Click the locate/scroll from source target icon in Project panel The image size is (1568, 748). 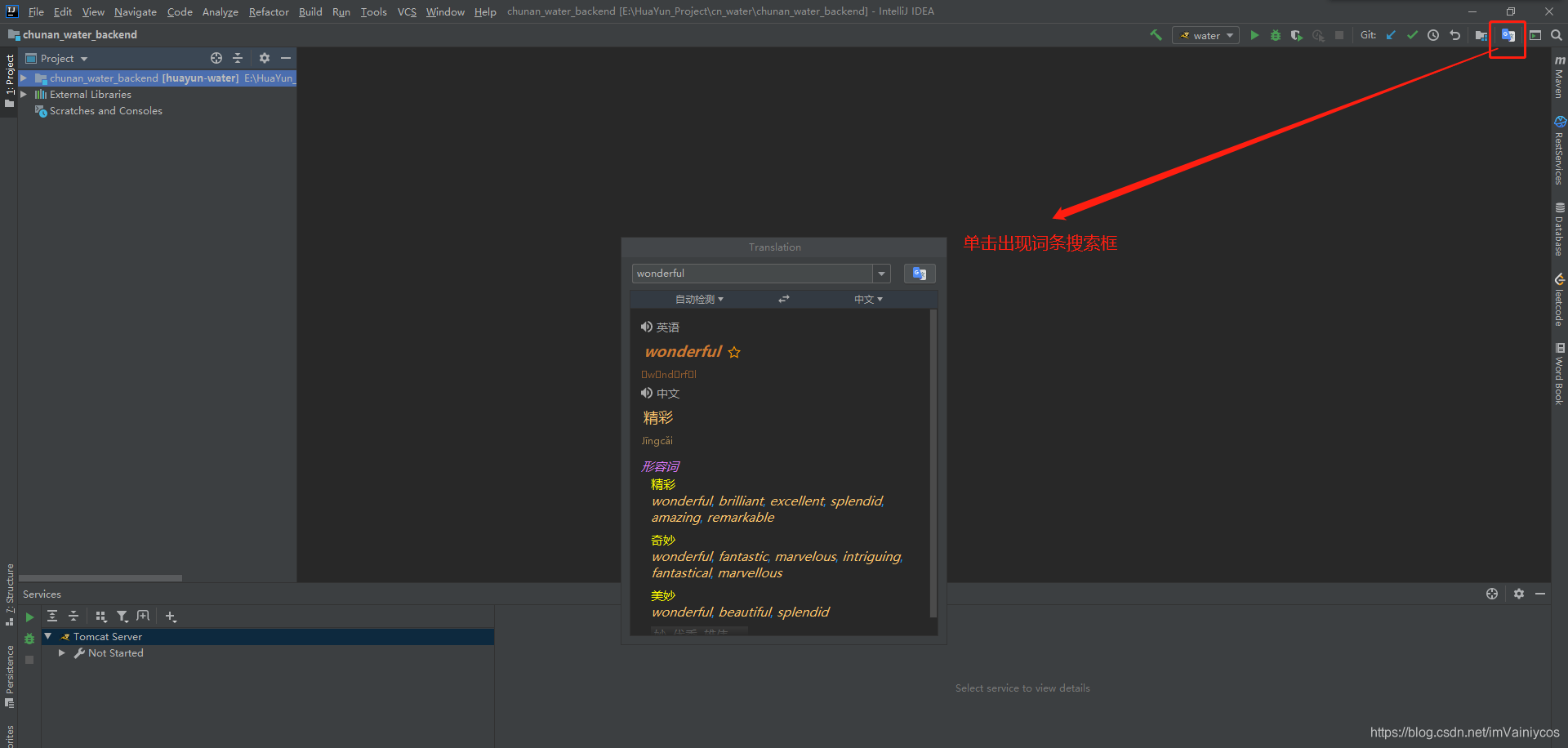click(216, 58)
